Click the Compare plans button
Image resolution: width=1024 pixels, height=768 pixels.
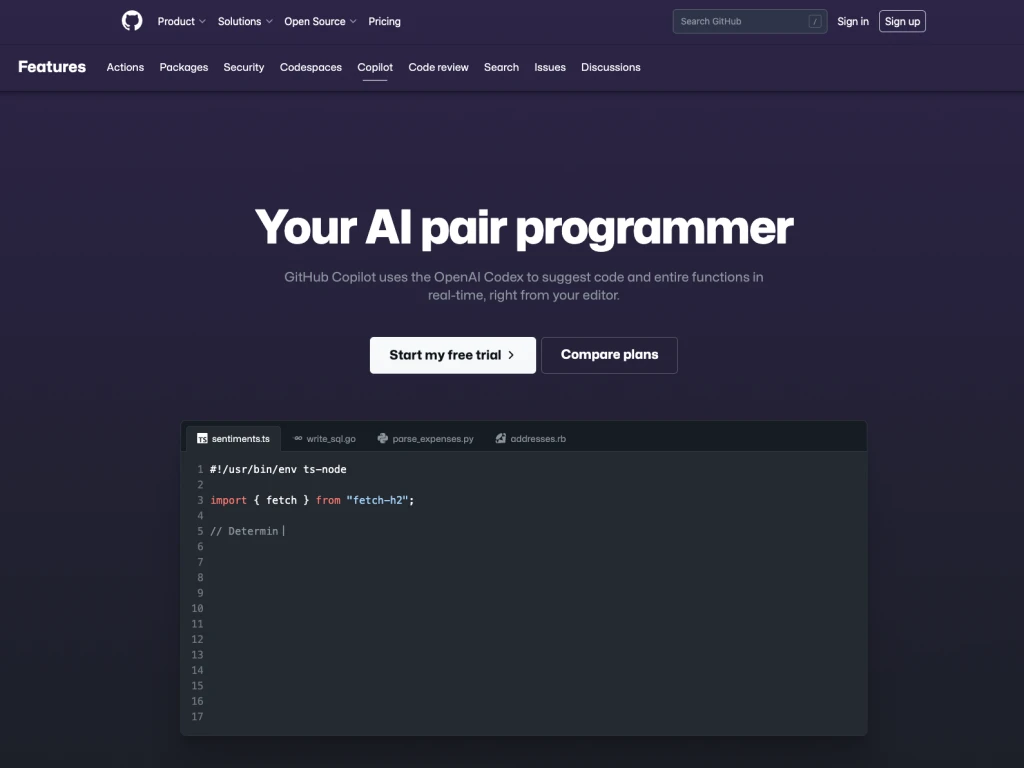coord(609,355)
